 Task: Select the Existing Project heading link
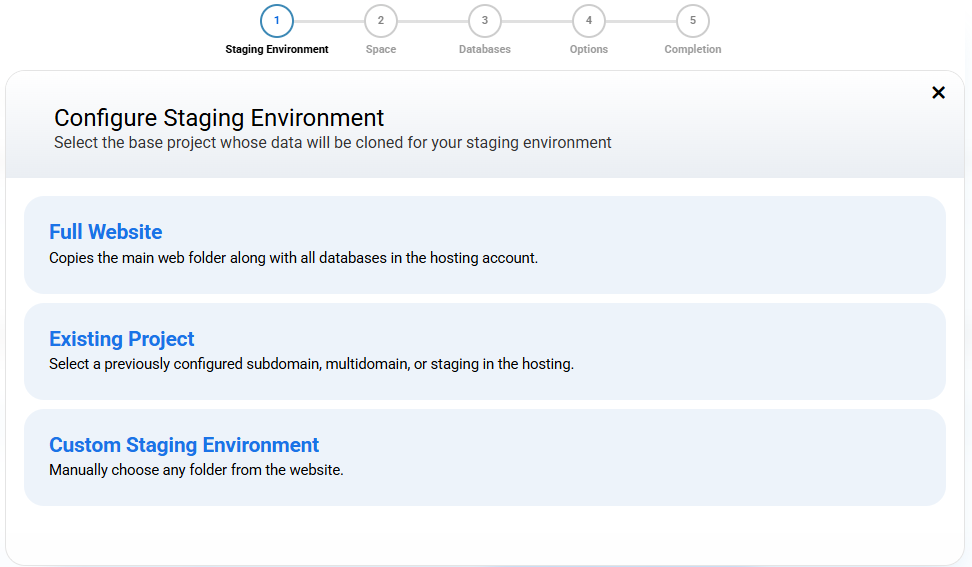tap(121, 339)
